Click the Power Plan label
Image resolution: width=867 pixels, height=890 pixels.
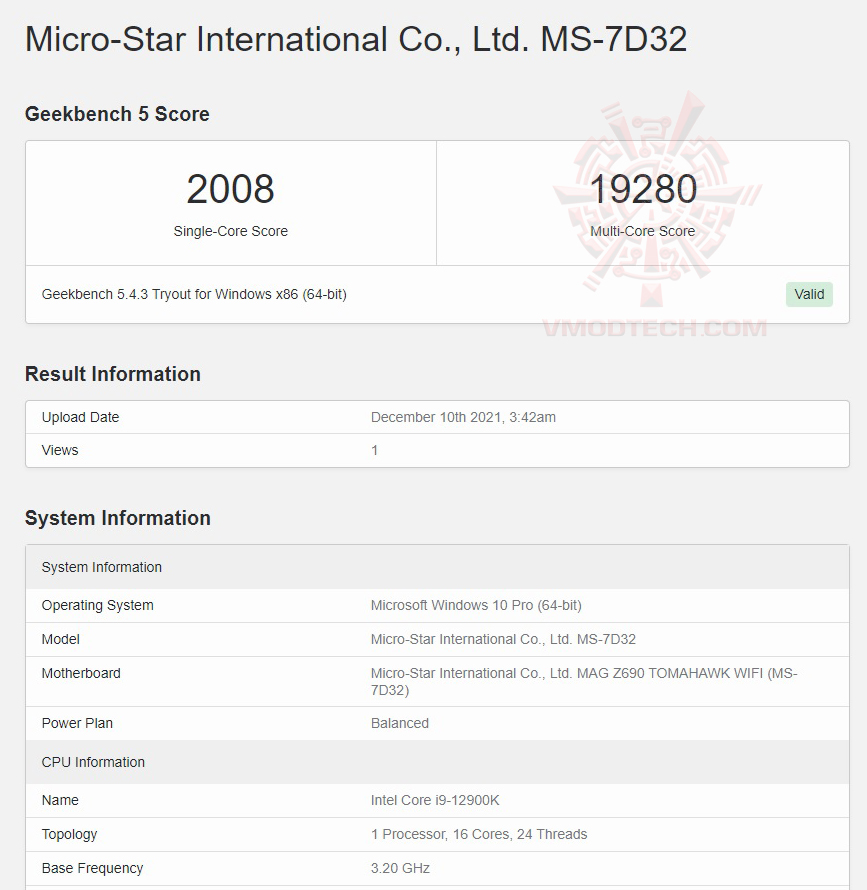(77, 723)
